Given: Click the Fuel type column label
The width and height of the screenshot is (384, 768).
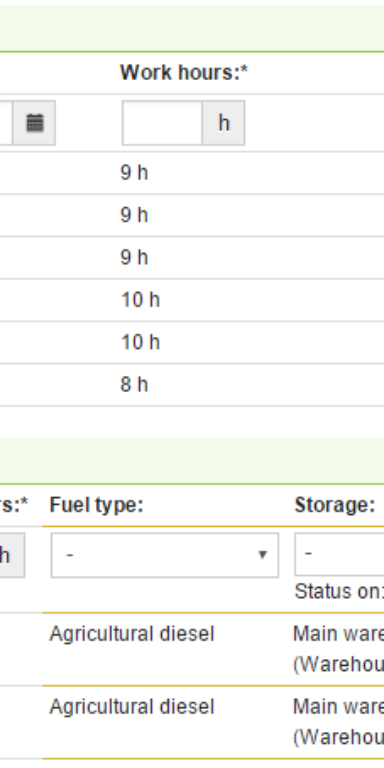Looking at the screenshot, I should click(x=96, y=505).
